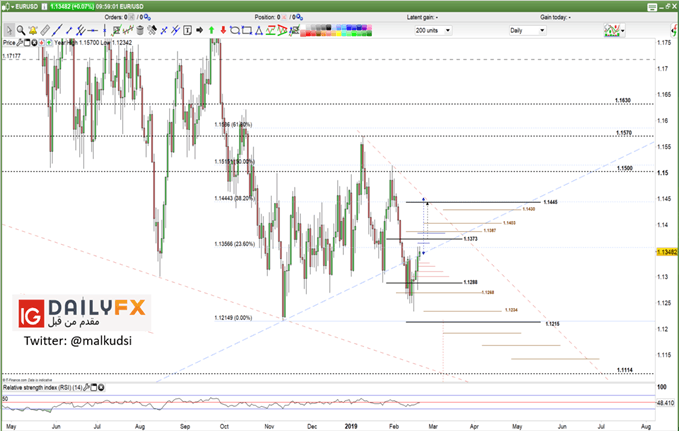
Task: Open the price alert bell tool
Action: pos(33,30)
